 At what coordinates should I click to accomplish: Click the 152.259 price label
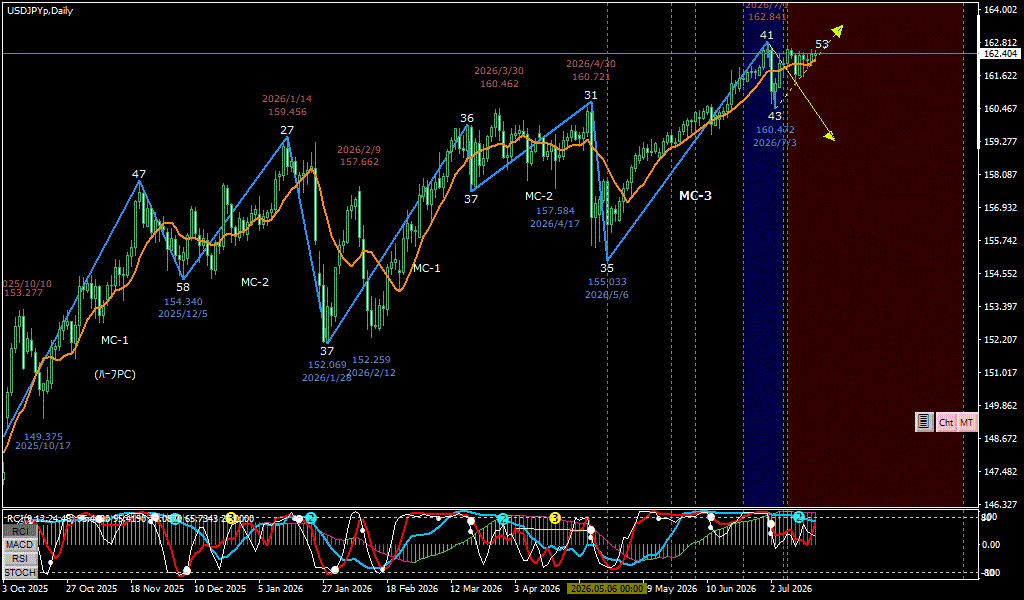coord(371,360)
